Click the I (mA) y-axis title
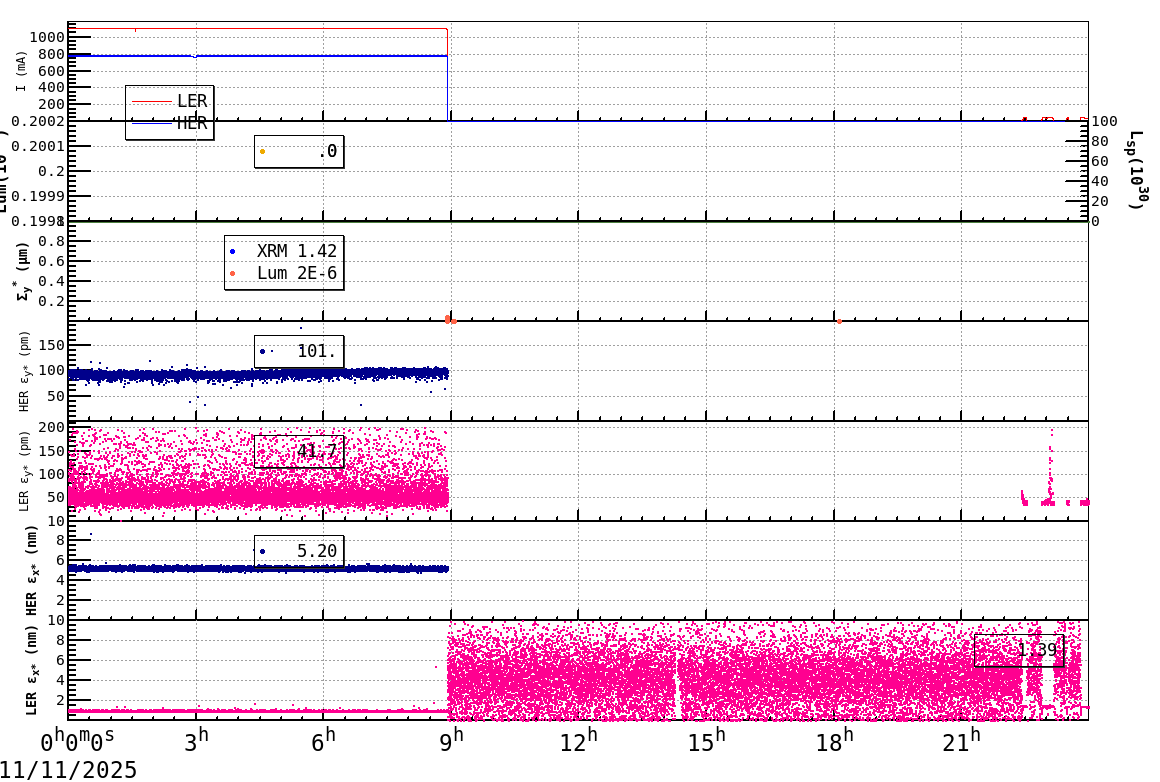The width and height of the screenshot is (1160, 782). coord(21,72)
